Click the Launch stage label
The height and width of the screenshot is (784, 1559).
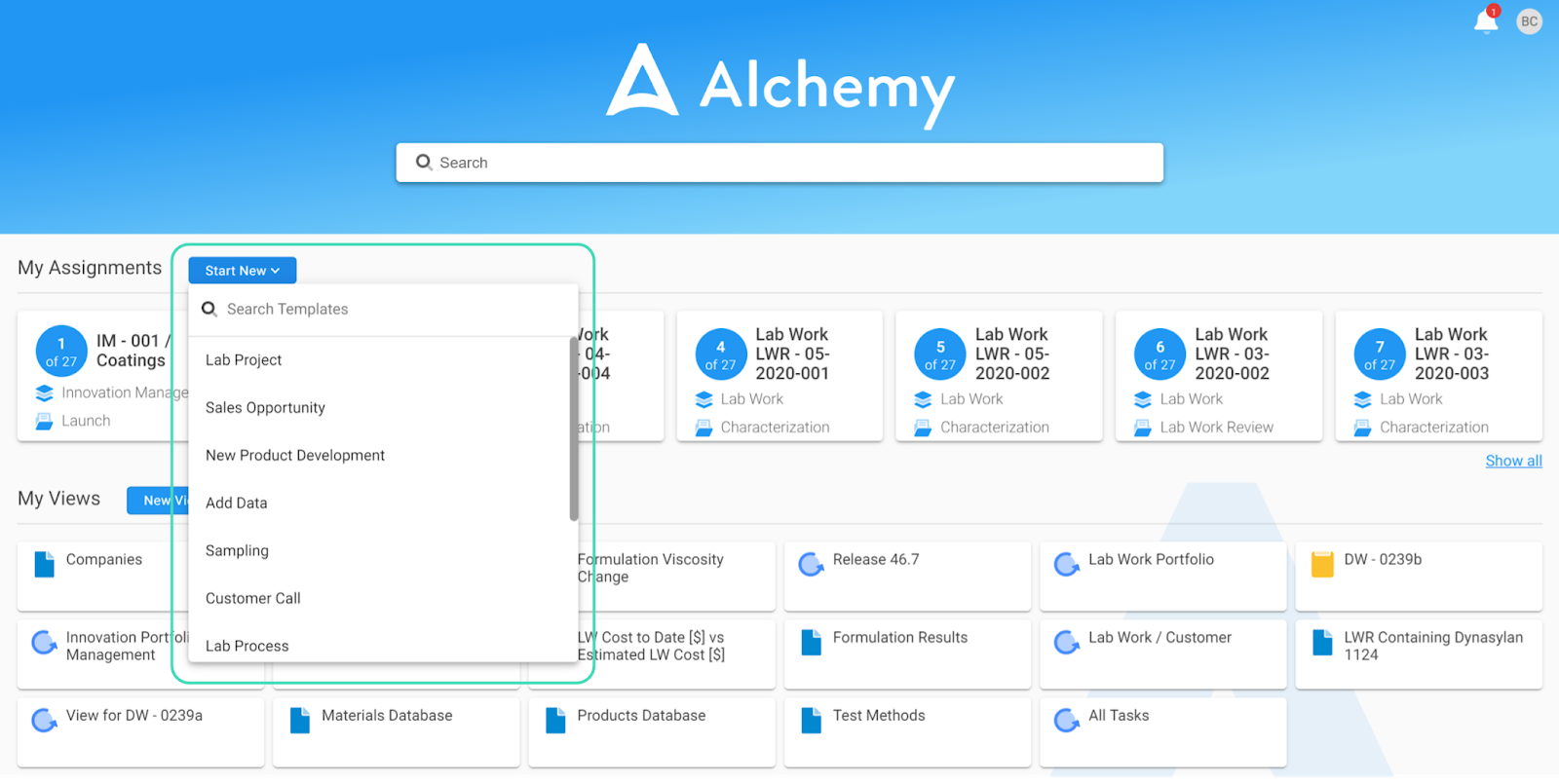click(86, 421)
